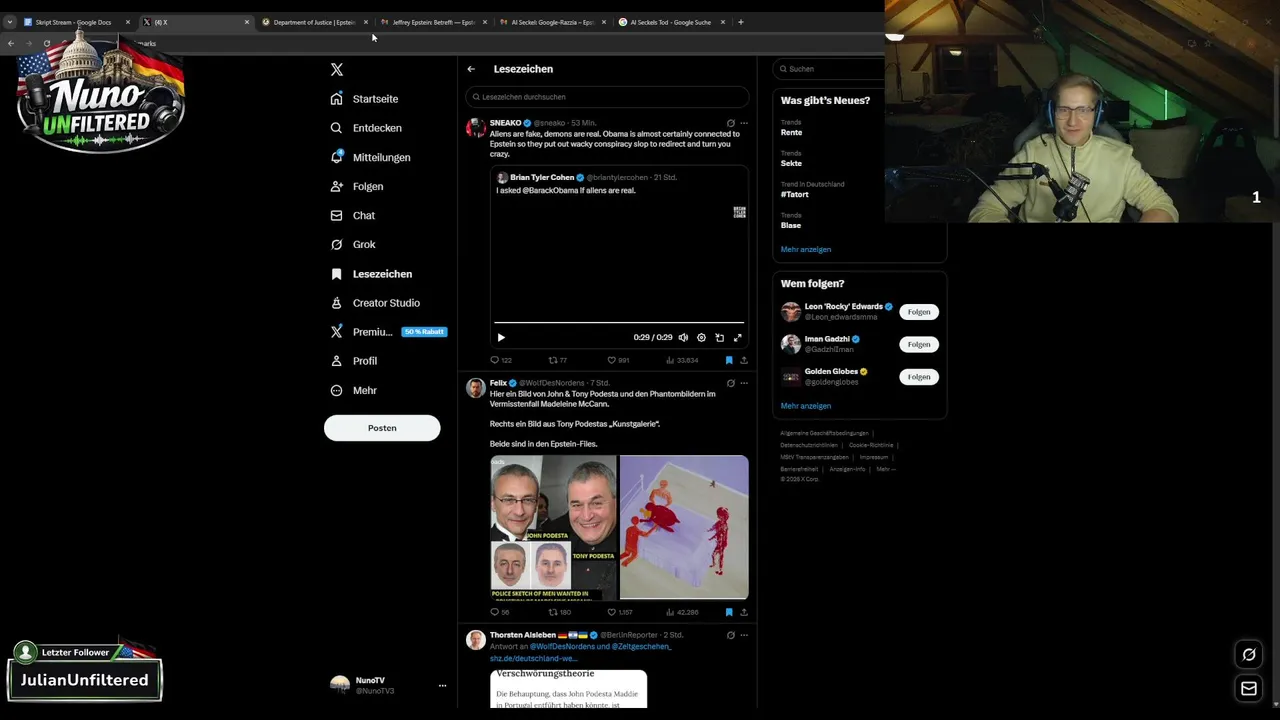Click the video progress bar
Screen dimensions: 1280x720
pyautogui.click(x=618, y=323)
